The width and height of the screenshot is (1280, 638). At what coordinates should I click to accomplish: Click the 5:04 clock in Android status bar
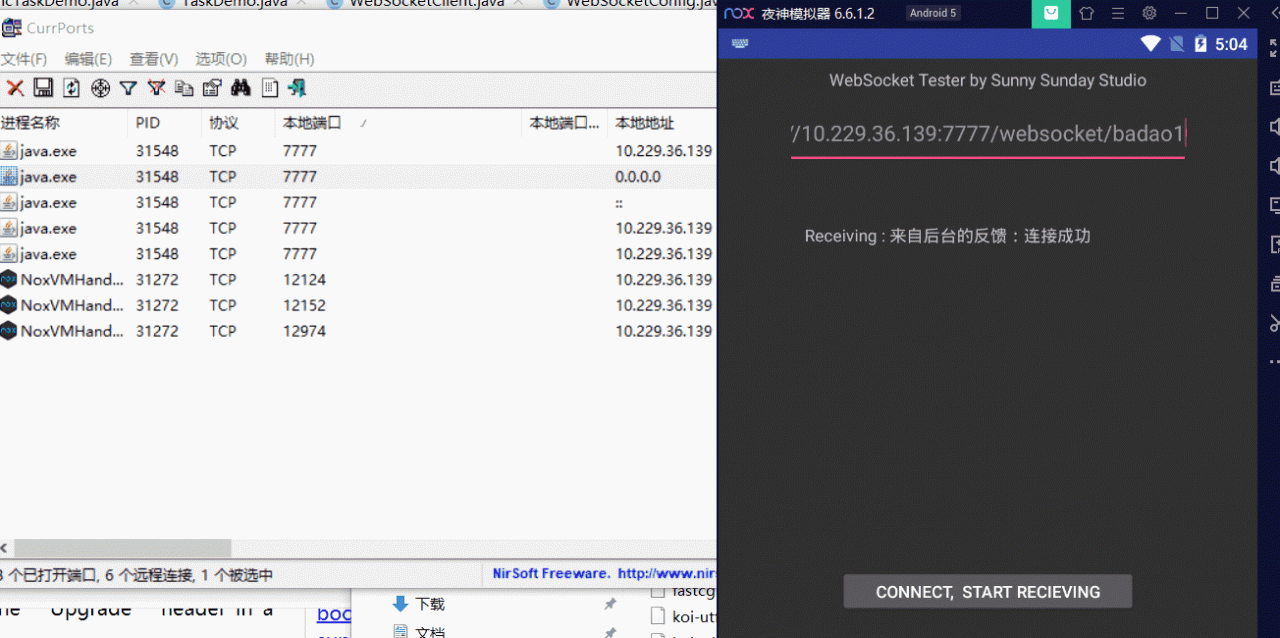pyautogui.click(x=1231, y=44)
